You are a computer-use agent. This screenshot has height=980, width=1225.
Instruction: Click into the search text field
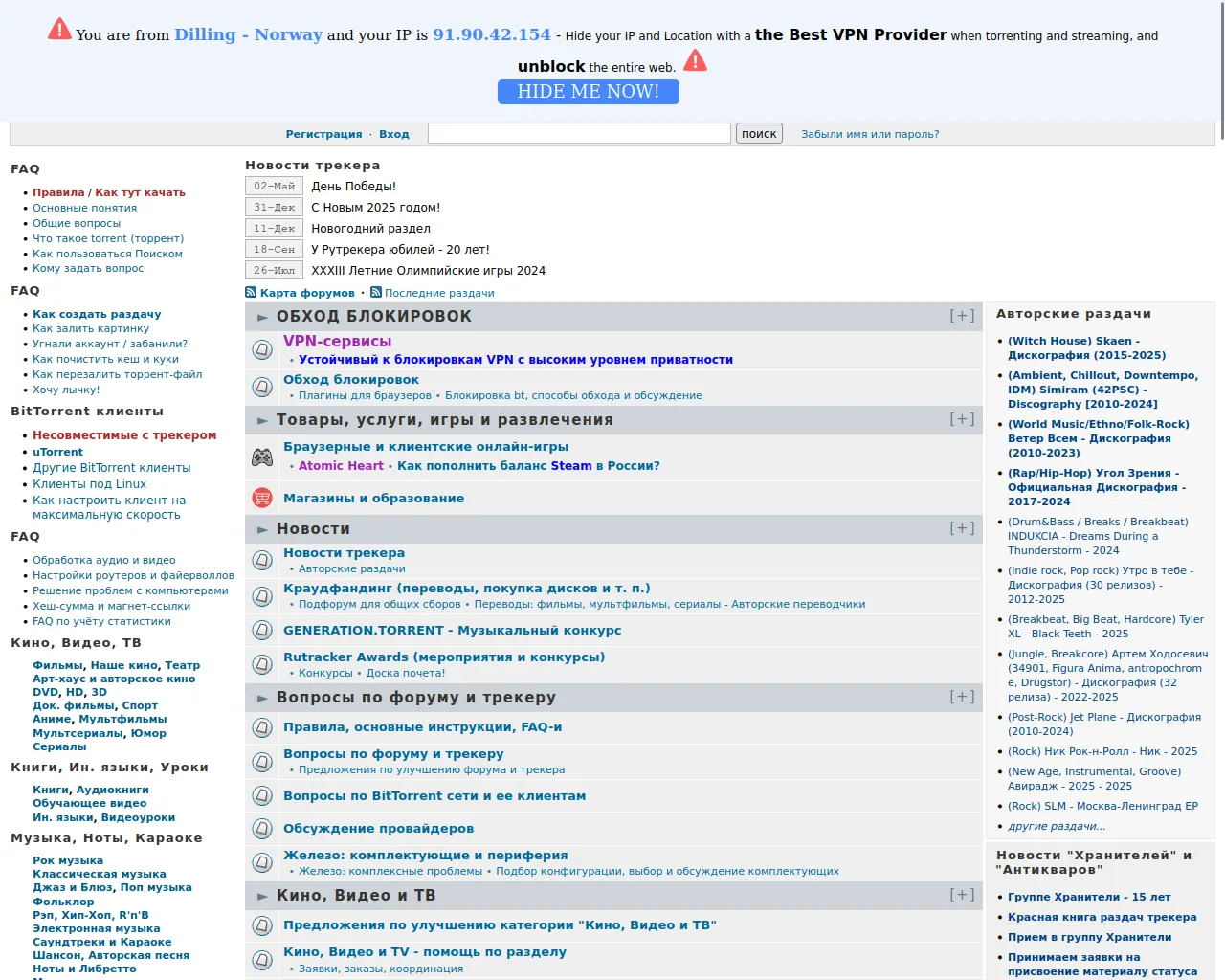(x=579, y=133)
